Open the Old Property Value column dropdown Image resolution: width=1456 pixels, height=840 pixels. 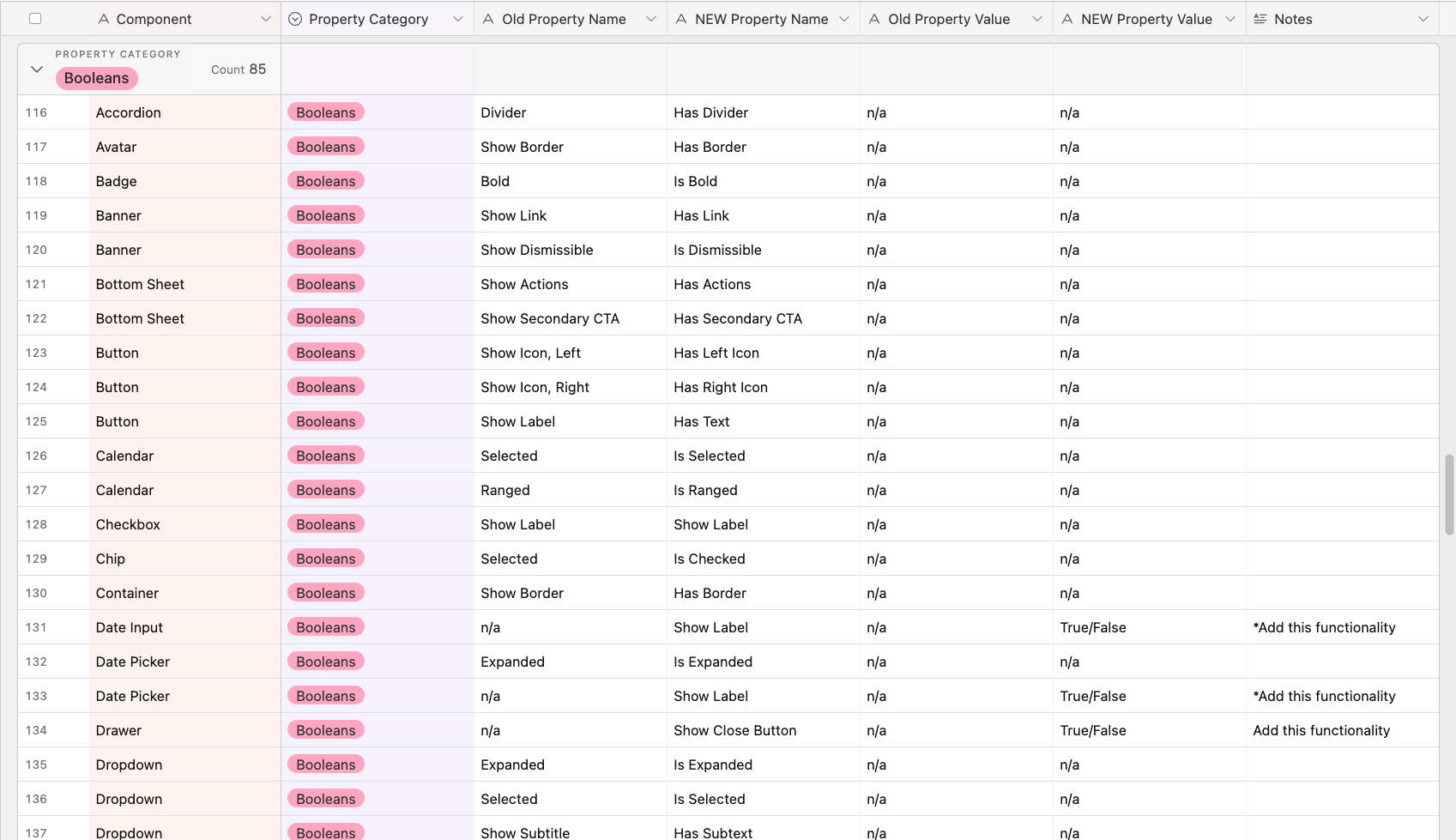(1037, 19)
